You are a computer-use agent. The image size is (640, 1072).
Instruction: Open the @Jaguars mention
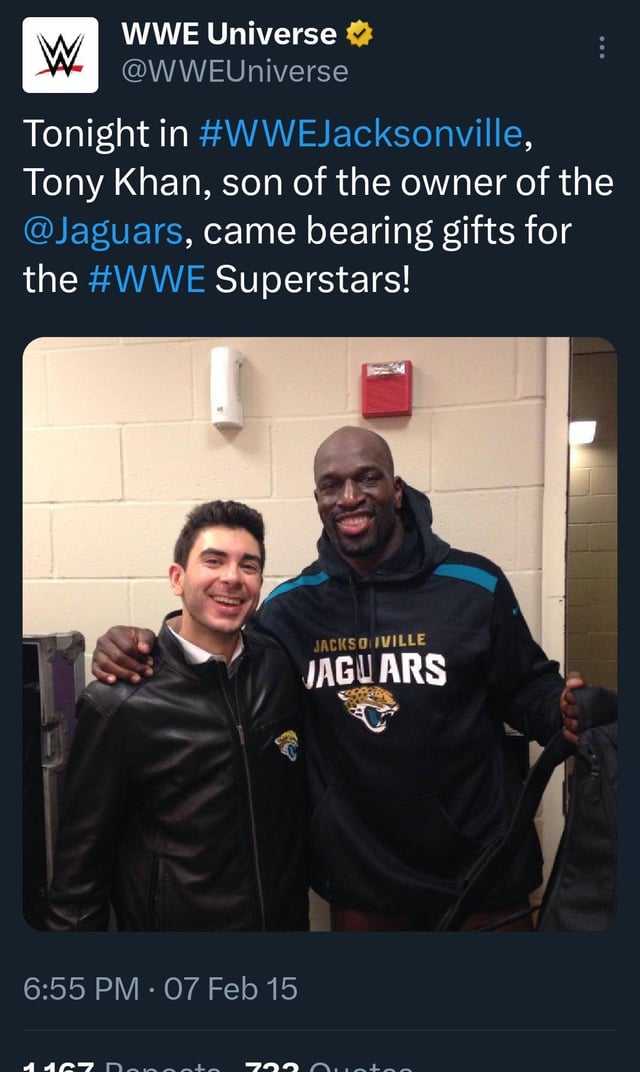(x=103, y=231)
